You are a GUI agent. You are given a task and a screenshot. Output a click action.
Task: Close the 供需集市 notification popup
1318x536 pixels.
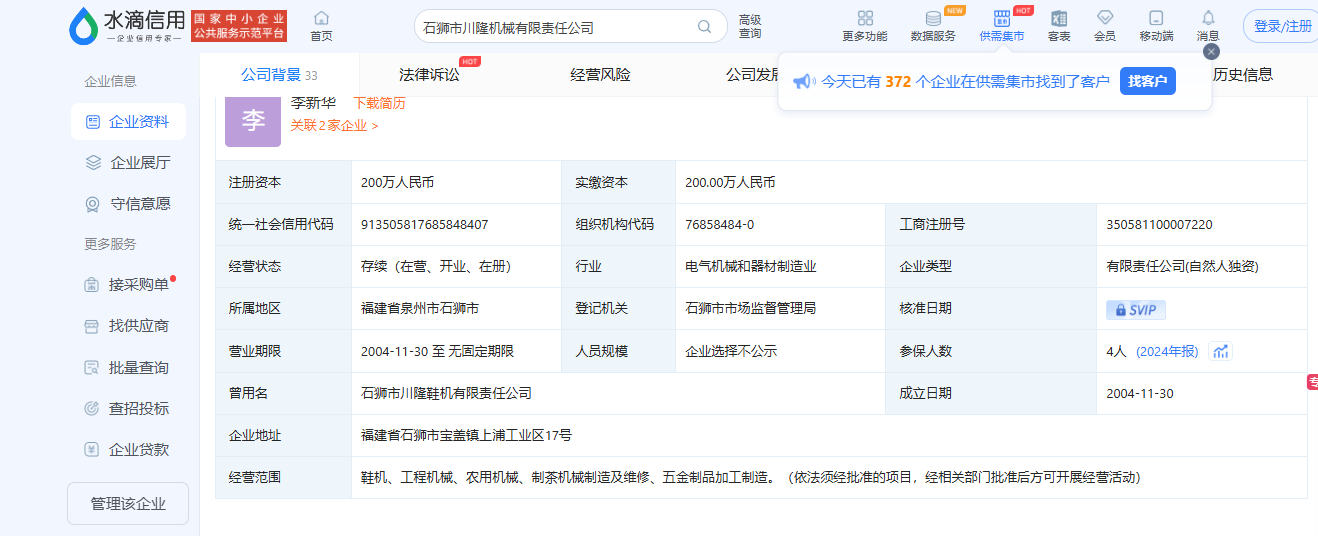pyautogui.click(x=1211, y=52)
